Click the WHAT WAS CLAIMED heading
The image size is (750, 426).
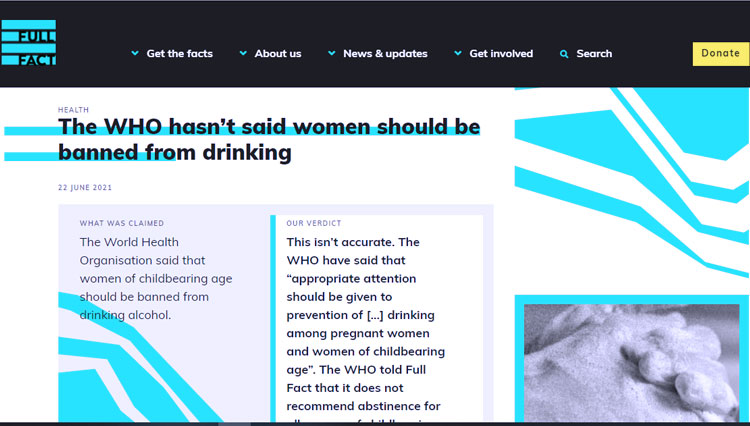point(121,223)
